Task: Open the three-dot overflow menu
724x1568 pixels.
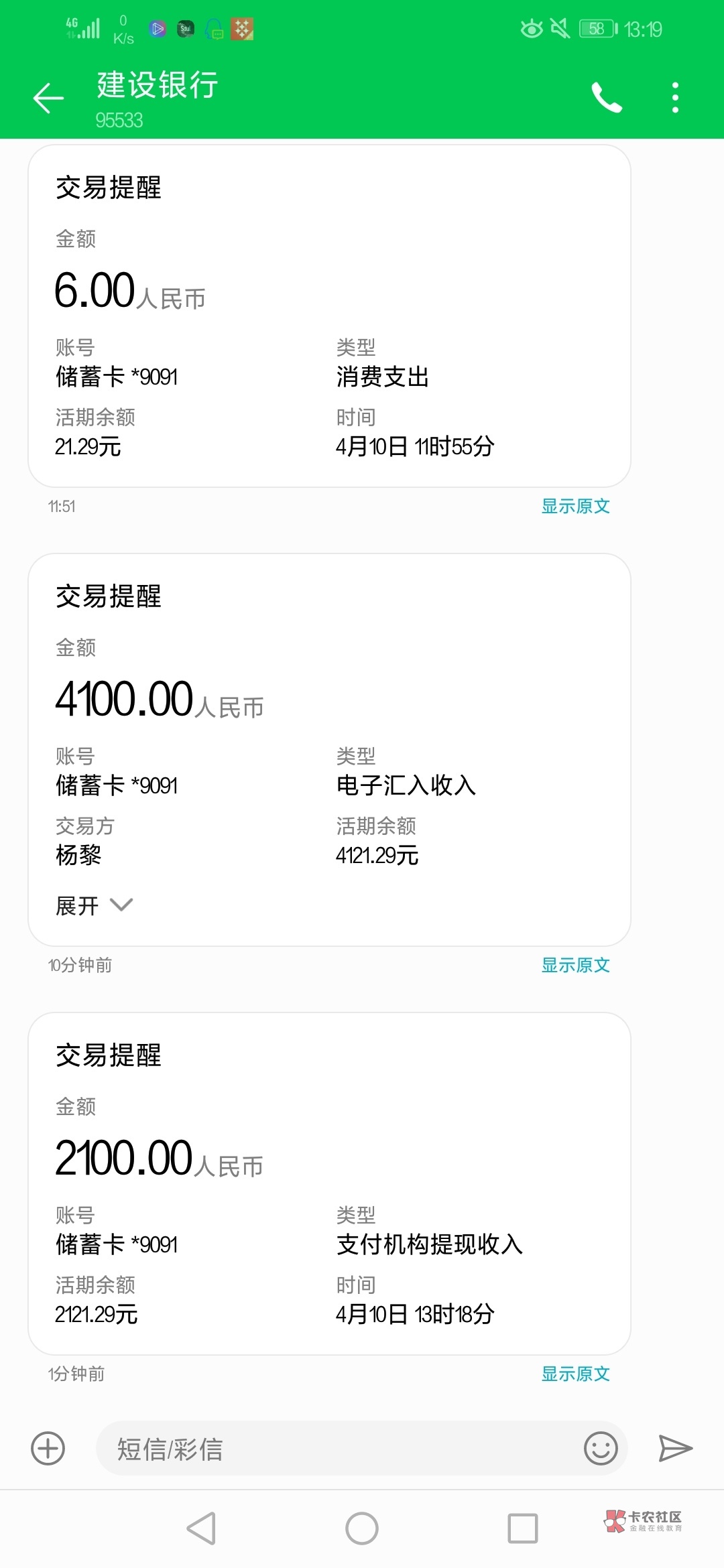Action: (x=675, y=98)
